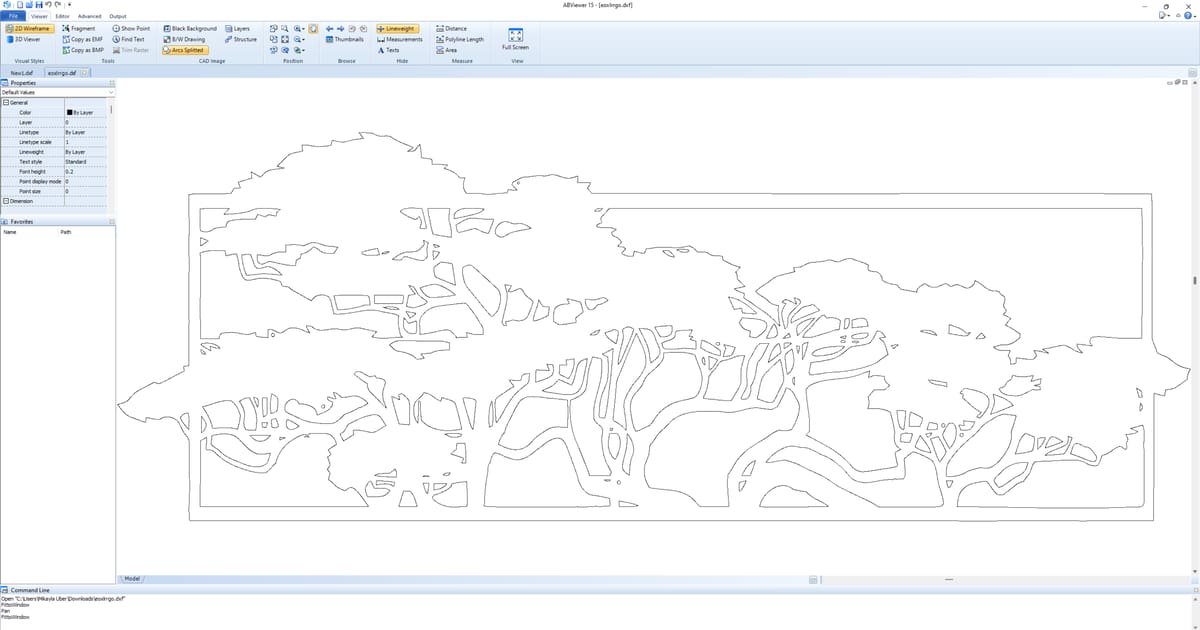Edit the Linetype scale value
The image size is (1200, 630).
(x=86, y=142)
